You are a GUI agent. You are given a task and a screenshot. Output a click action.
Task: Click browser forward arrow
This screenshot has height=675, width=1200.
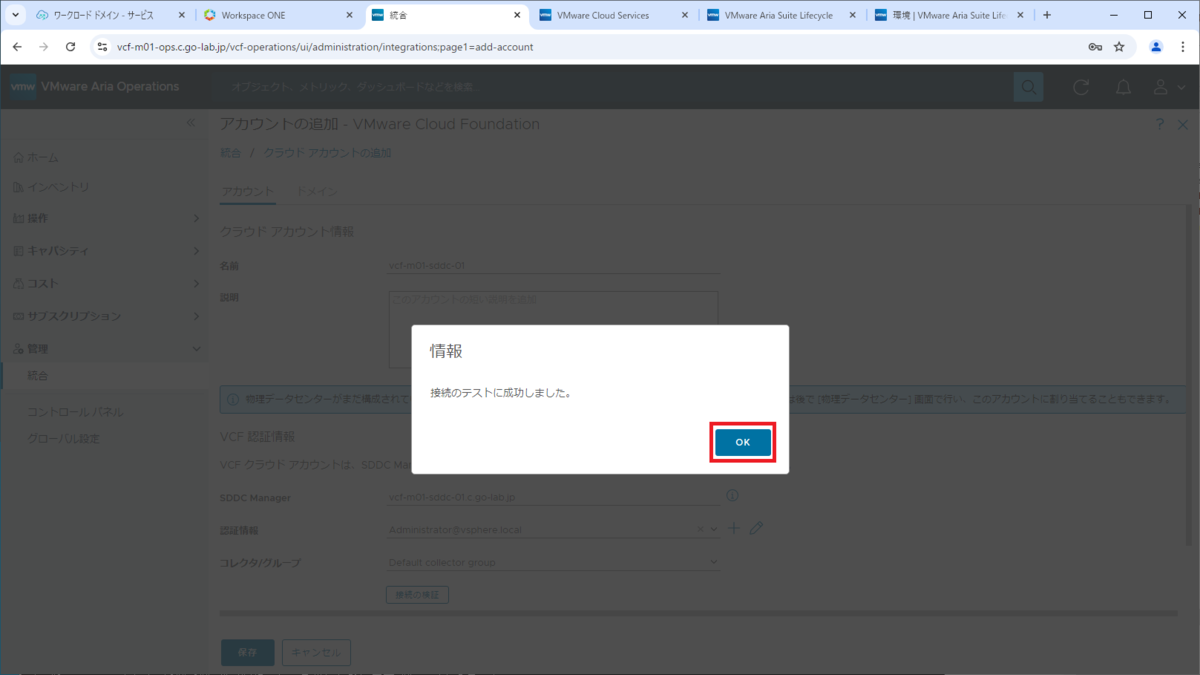[x=43, y=46]
